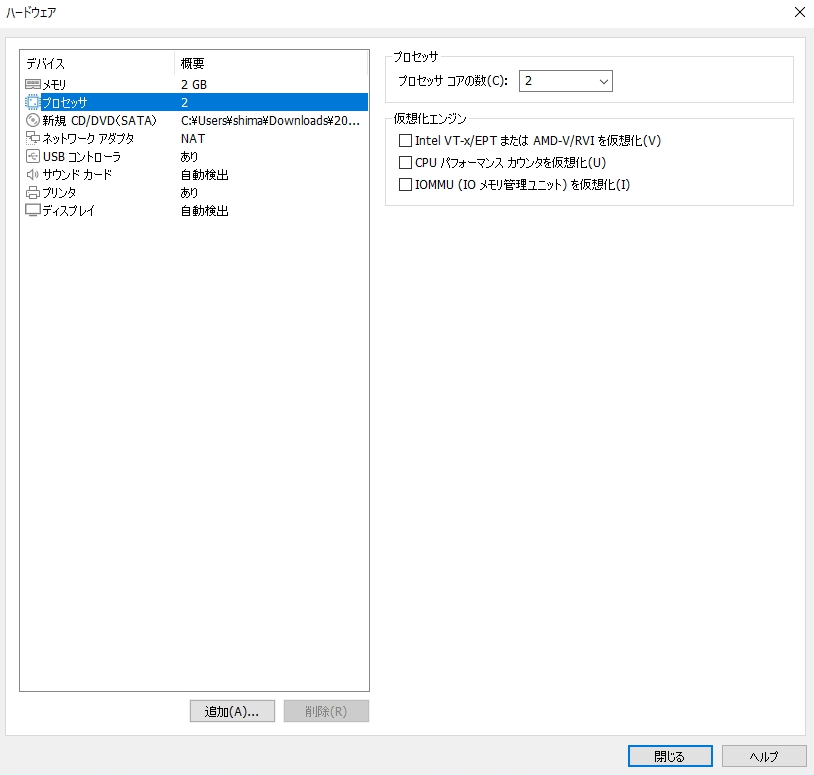814x775 pixels.
Task: Select the プロセッサ row label
Action: click(65, 102)
